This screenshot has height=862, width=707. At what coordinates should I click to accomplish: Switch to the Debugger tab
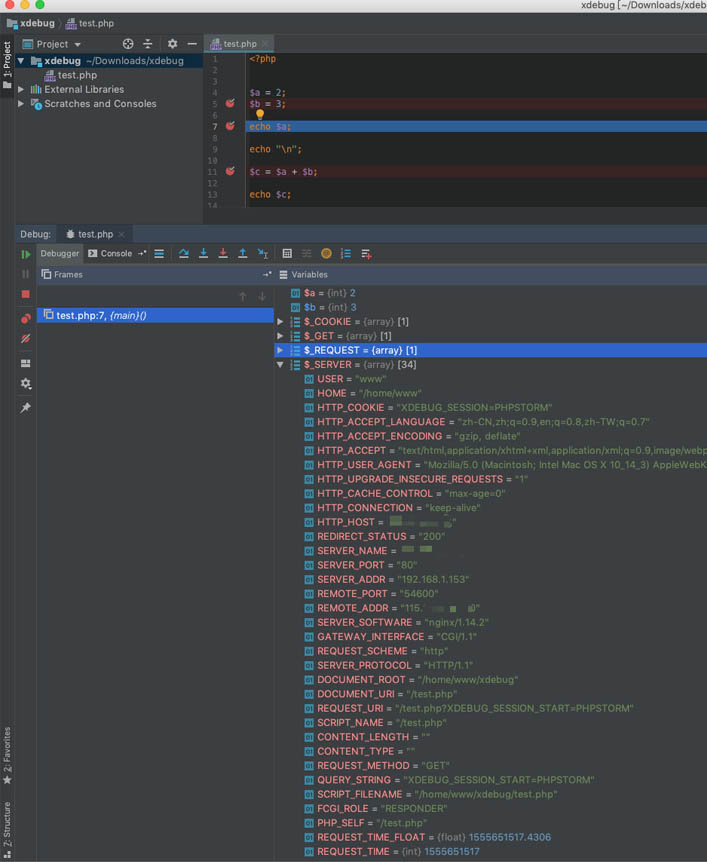click(x=59, y=253)
